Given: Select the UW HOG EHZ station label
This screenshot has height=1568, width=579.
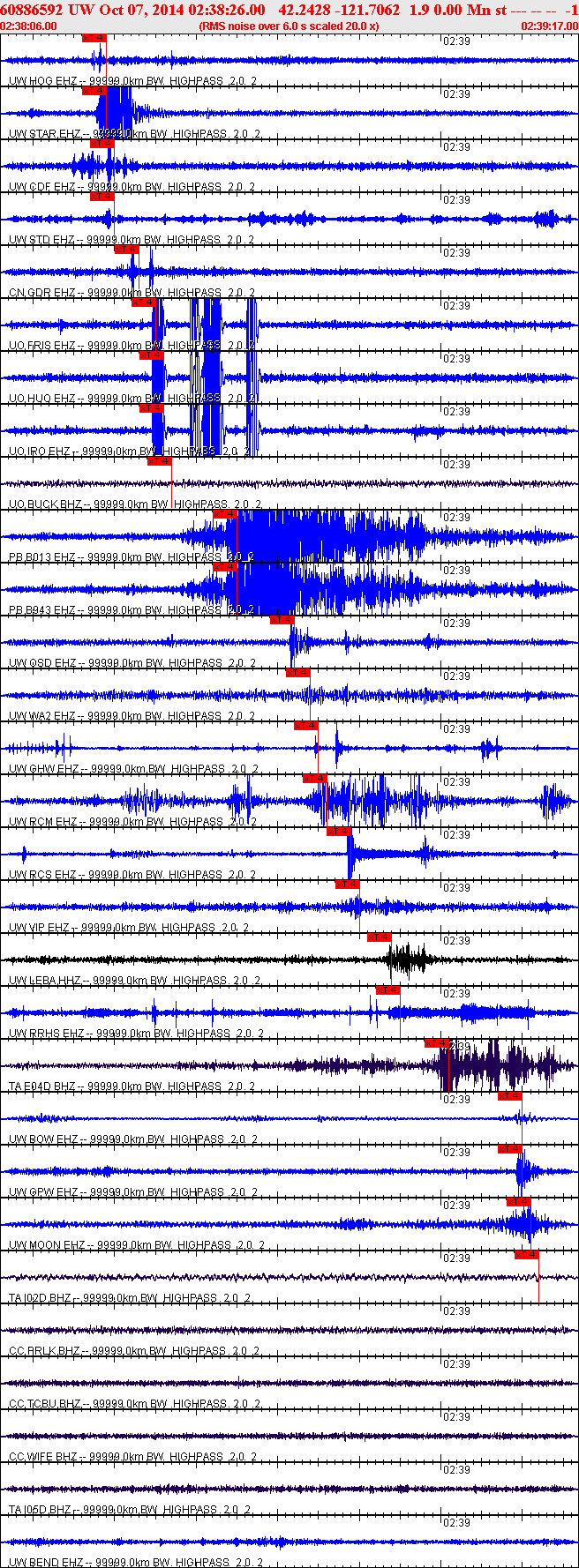Looking at the screenshot, I should coord(132,81).
